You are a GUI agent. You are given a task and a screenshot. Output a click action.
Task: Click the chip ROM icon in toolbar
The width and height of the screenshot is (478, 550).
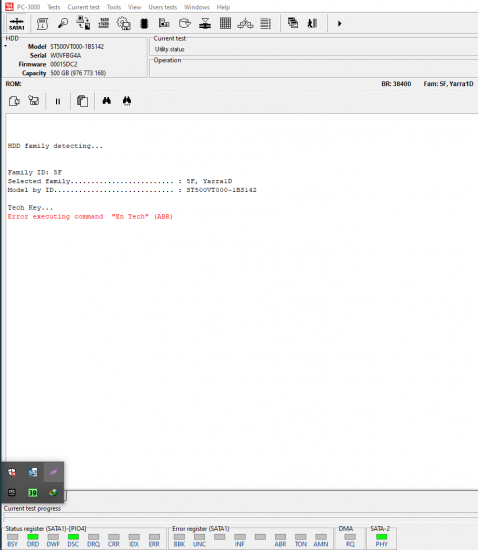tap(144, 24)
